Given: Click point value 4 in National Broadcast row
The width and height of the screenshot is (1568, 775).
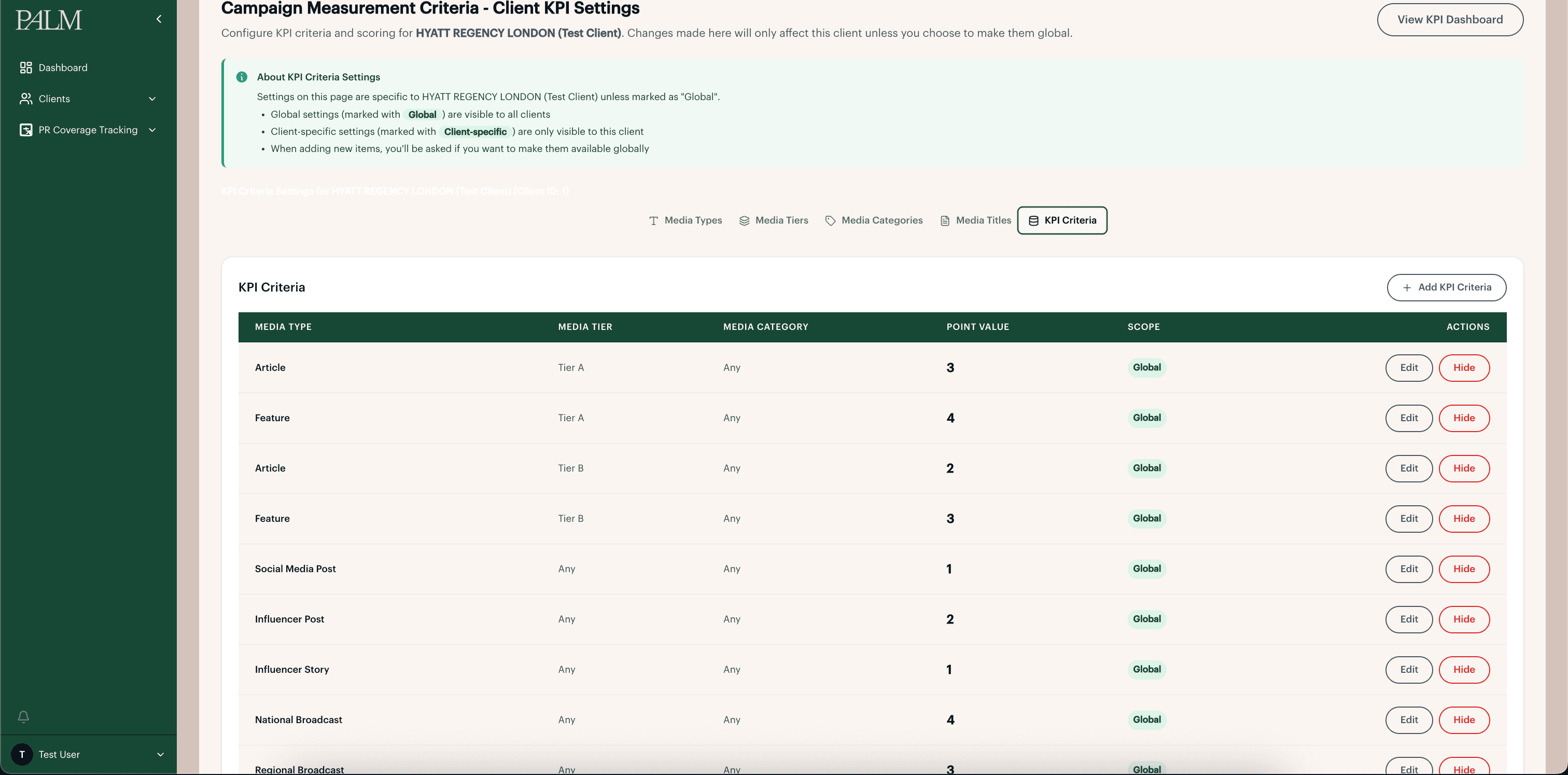Looking at the screenshot, I should (950, 719).
